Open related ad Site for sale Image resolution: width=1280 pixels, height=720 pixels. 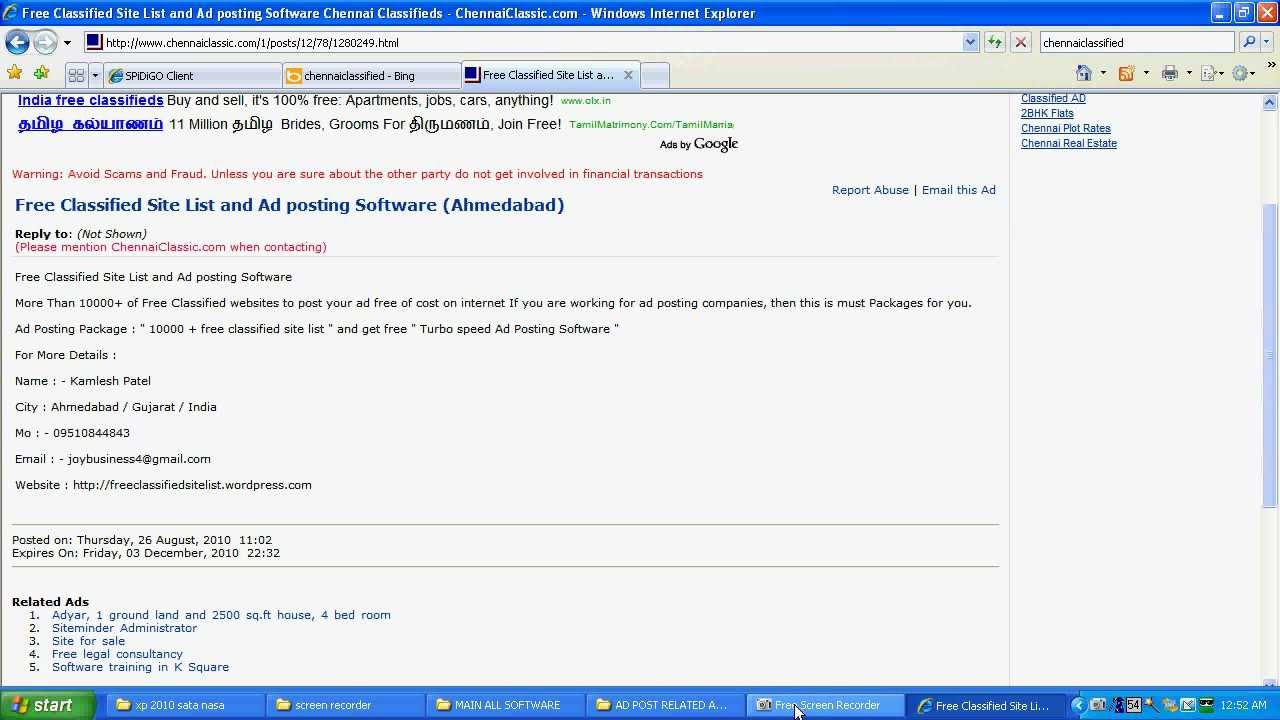pyautogui.click(x=88, y=641)
